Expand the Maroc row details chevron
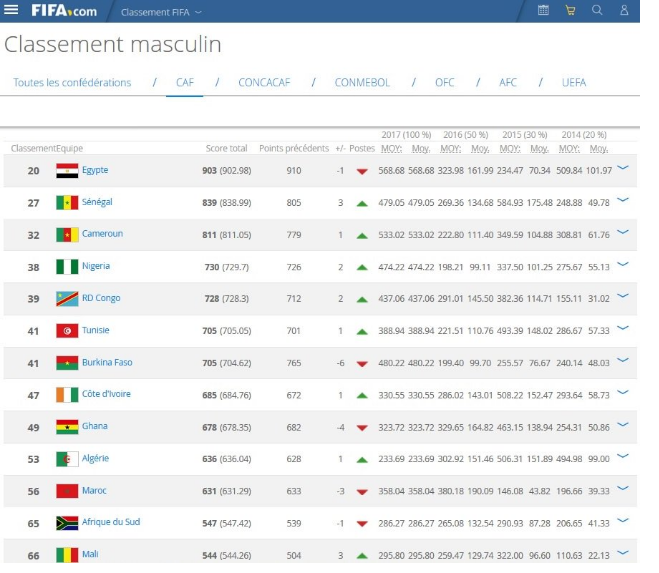Screen dimensions: 659x573 (x=622, y=488)
